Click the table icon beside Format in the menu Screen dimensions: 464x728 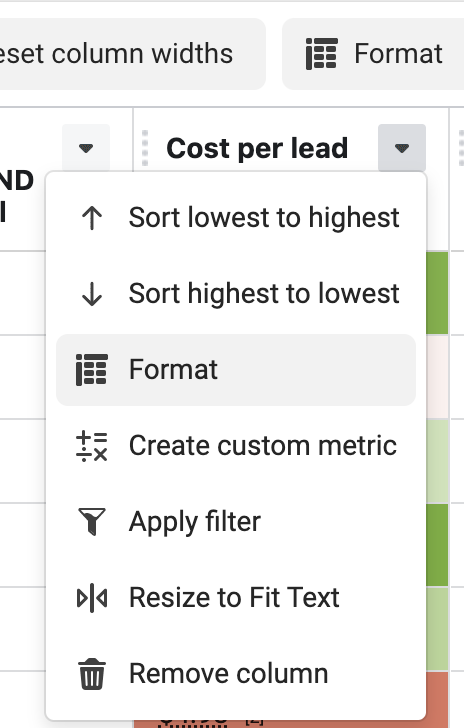[x=92, y=370]
